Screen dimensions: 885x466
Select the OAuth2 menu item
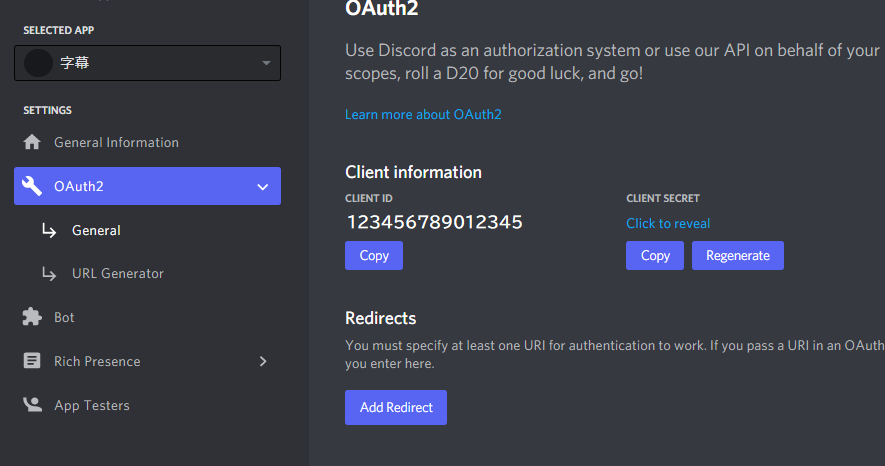click(147, 186)
